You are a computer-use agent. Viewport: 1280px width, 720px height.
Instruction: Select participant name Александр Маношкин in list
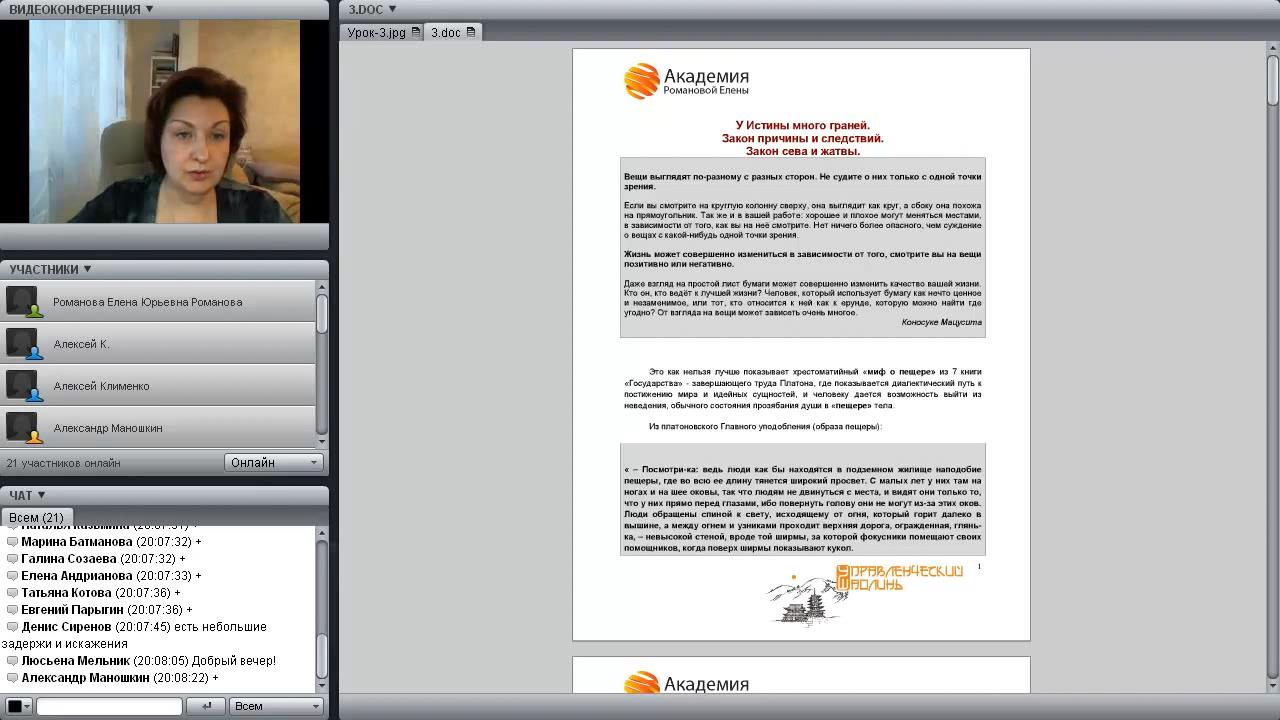[x=108, y=428]
